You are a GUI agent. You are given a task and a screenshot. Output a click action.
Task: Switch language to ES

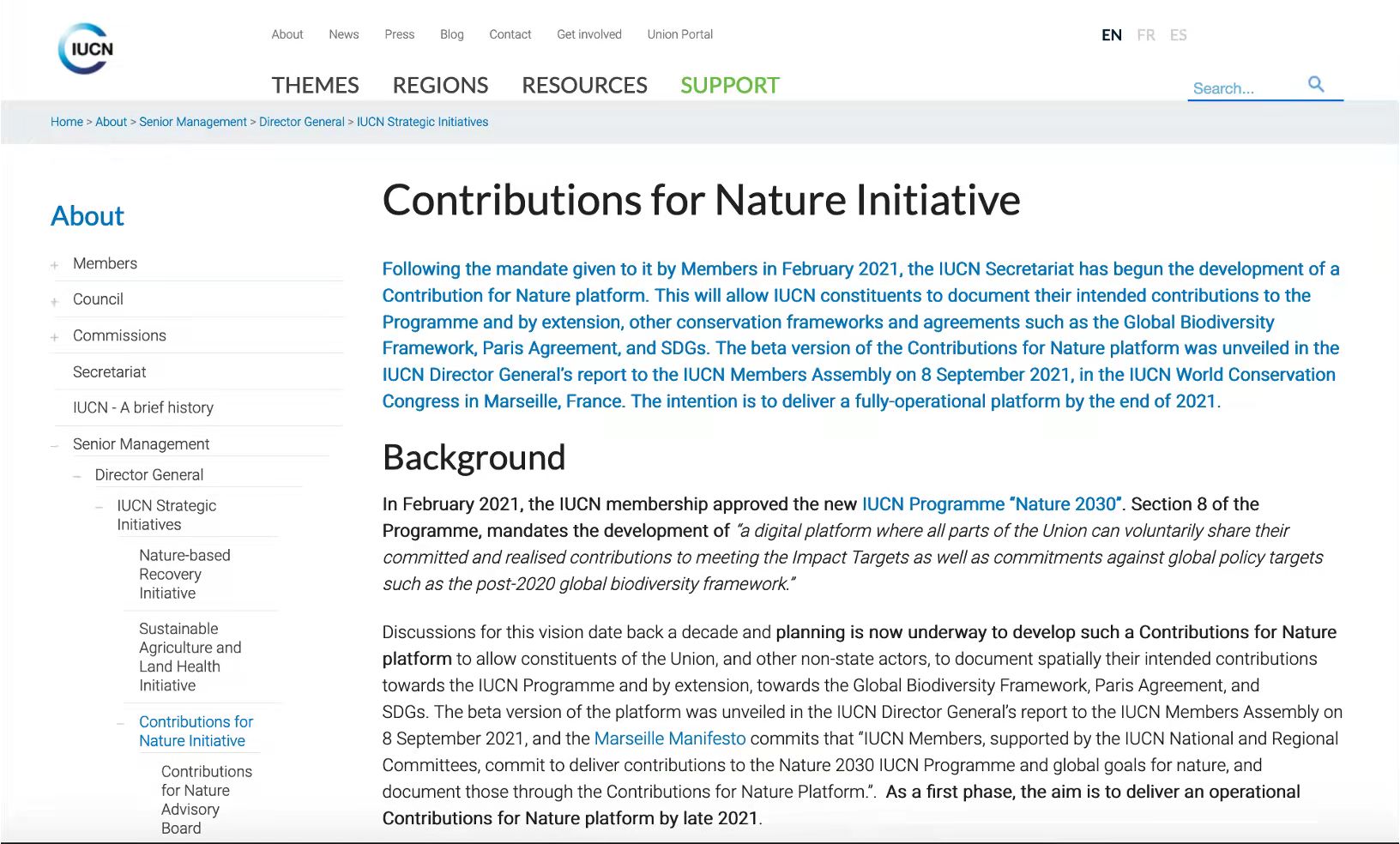tap(1178, 35)
